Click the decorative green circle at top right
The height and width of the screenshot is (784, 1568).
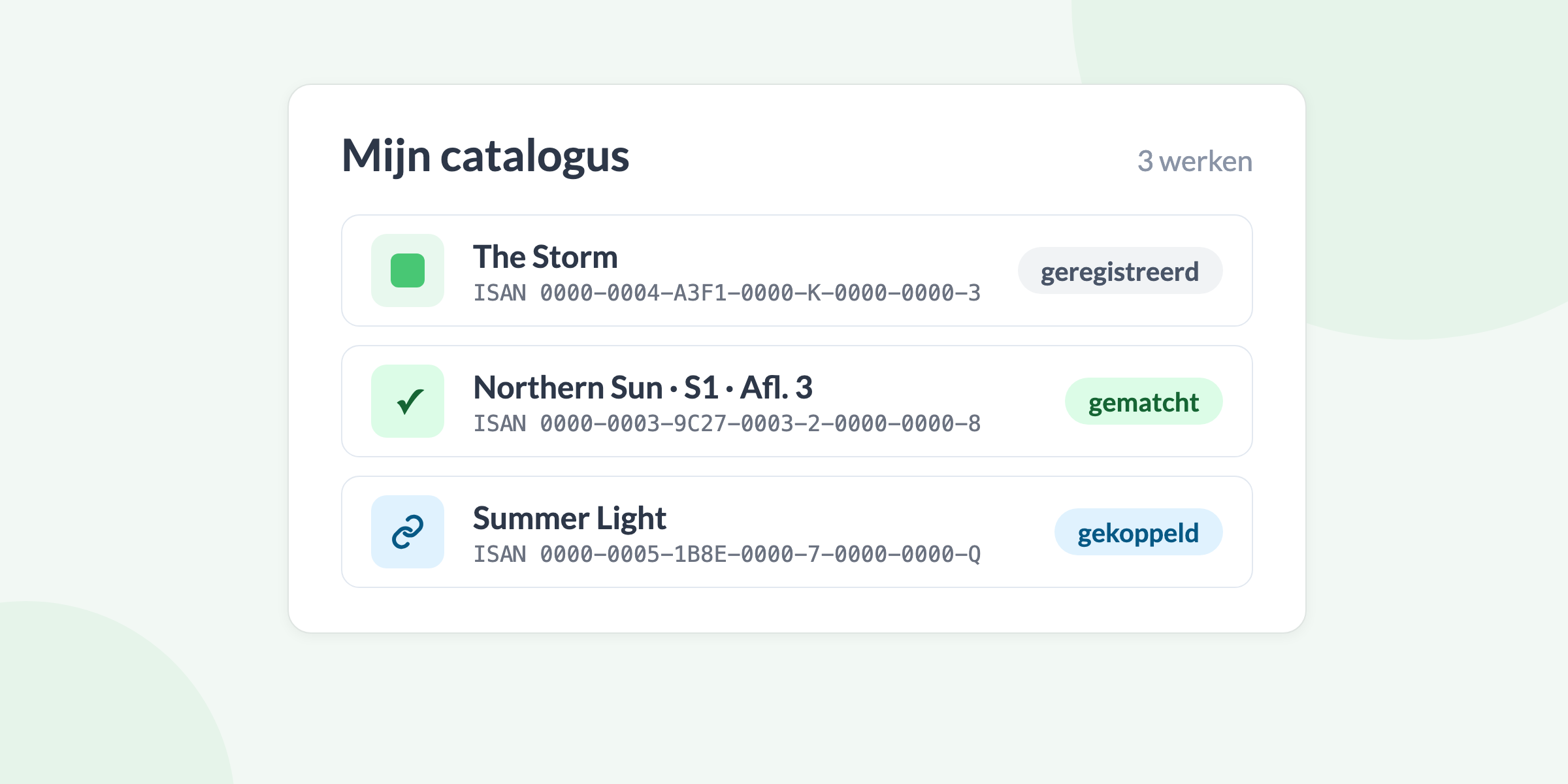click(x=1437, y=163)
